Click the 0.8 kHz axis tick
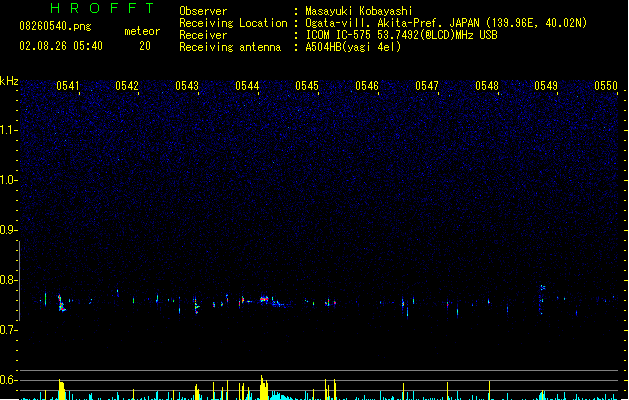Viewport: 629px width, 400px height. point(8,280)
